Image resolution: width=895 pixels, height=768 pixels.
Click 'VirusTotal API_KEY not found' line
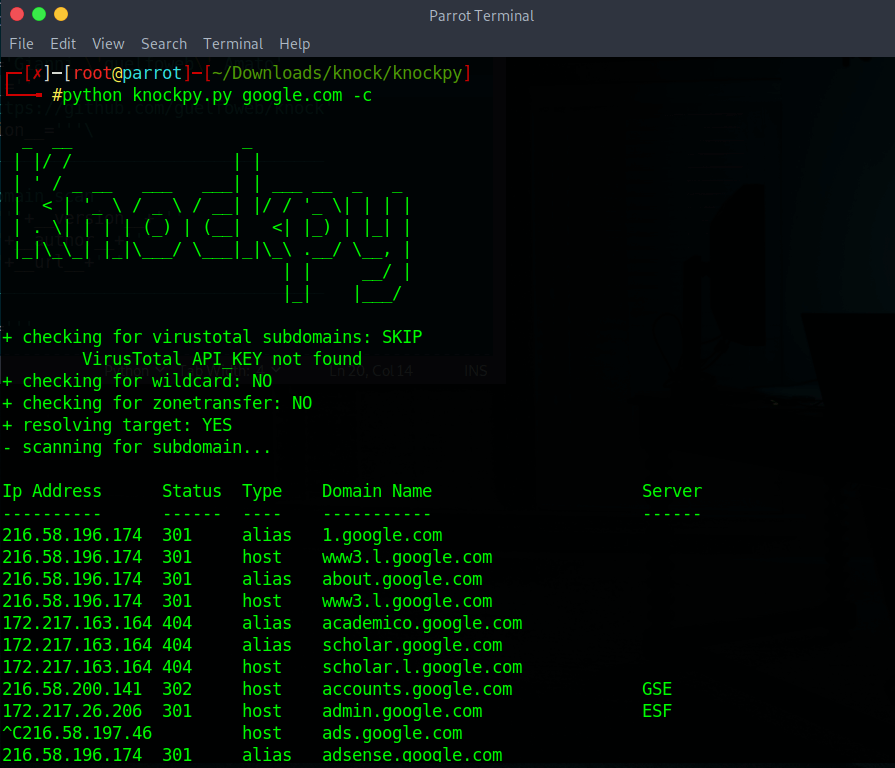222,359
